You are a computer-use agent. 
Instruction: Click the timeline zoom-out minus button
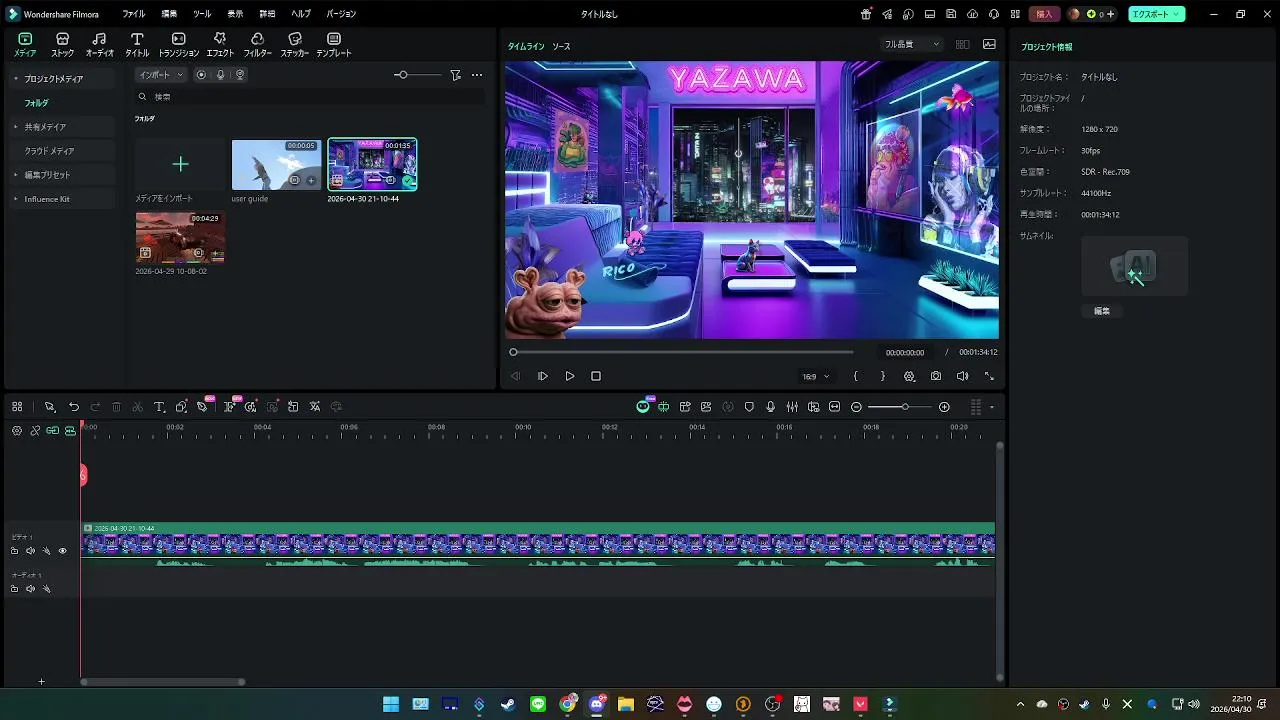[x=856, y=407]
